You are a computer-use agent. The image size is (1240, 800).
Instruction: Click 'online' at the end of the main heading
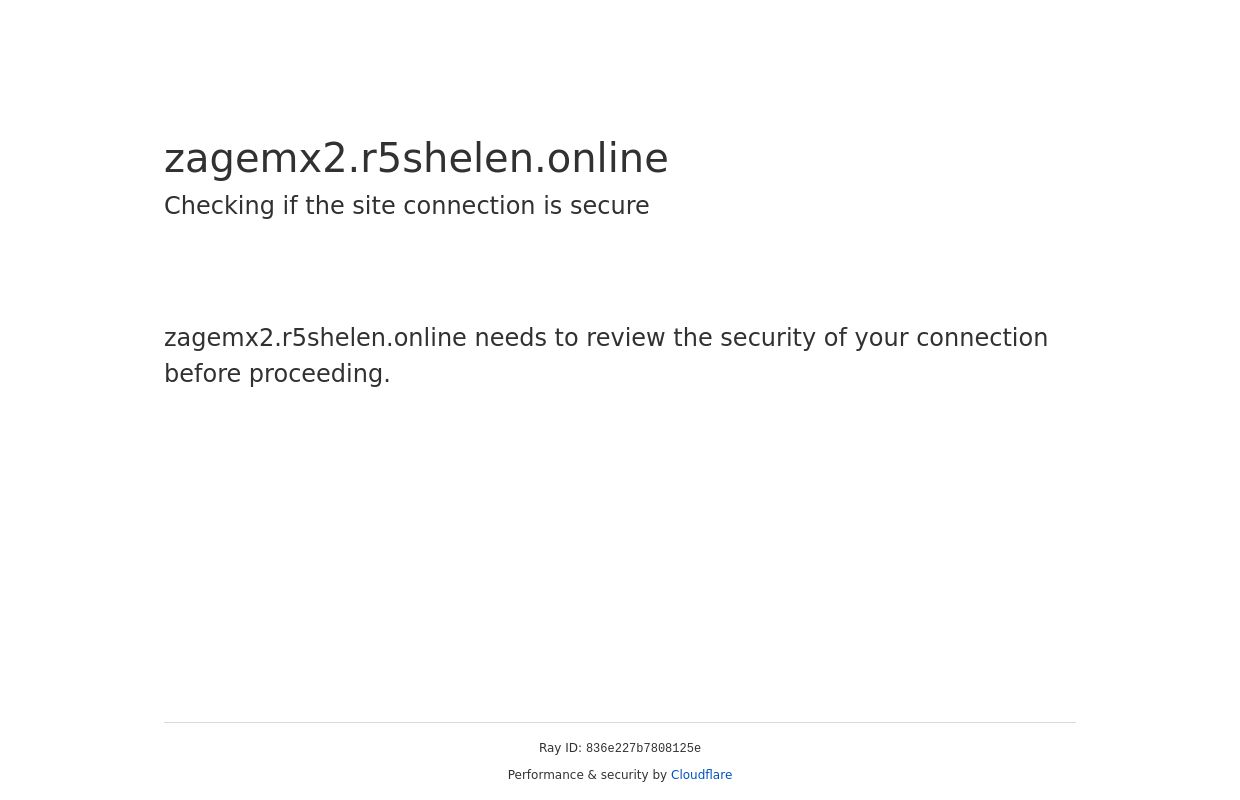(x=607, y=158)
